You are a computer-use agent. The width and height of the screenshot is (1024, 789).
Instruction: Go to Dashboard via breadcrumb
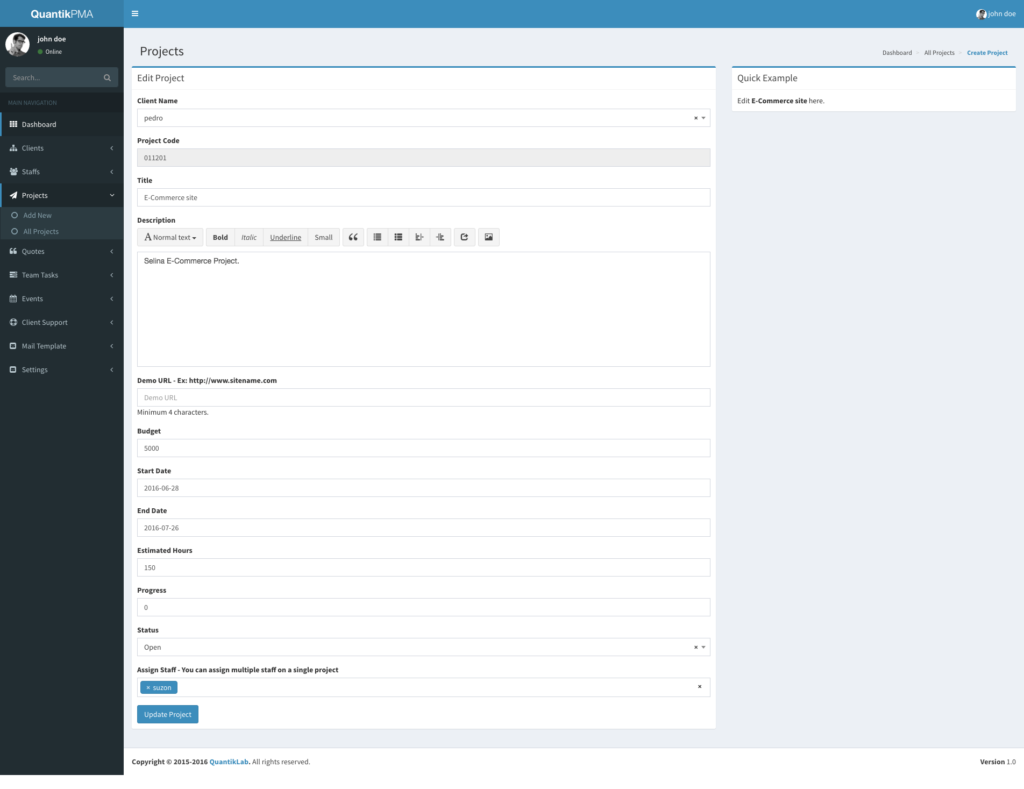pyautogui.click(x=897, y=53)
